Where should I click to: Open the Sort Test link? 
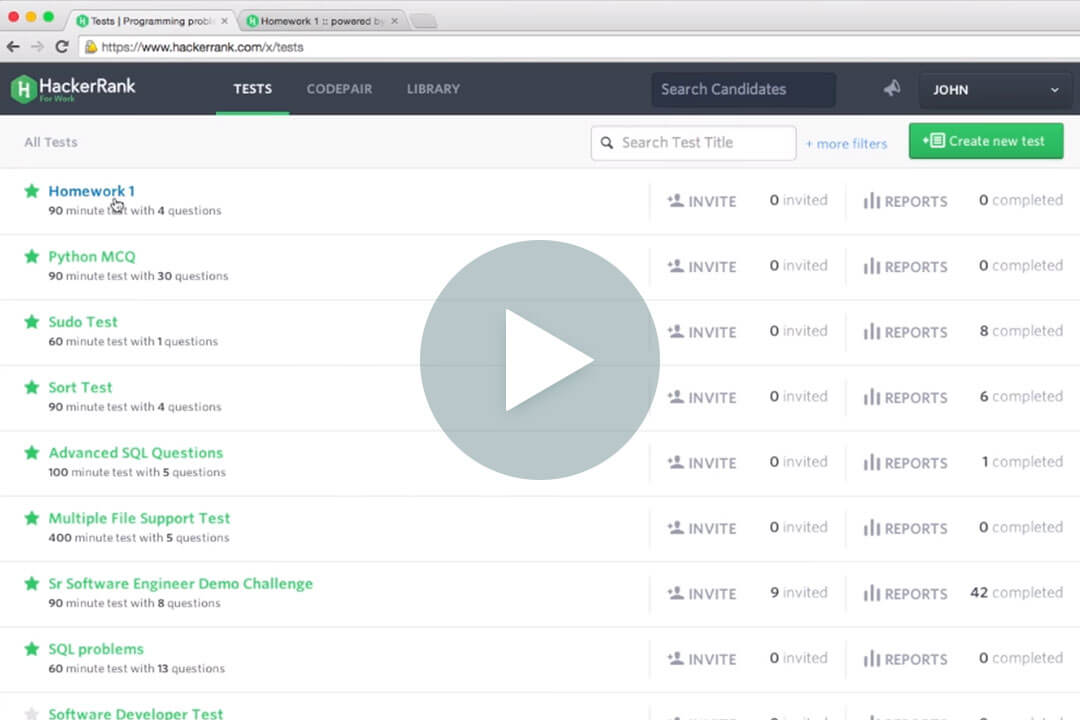point(80,387)
